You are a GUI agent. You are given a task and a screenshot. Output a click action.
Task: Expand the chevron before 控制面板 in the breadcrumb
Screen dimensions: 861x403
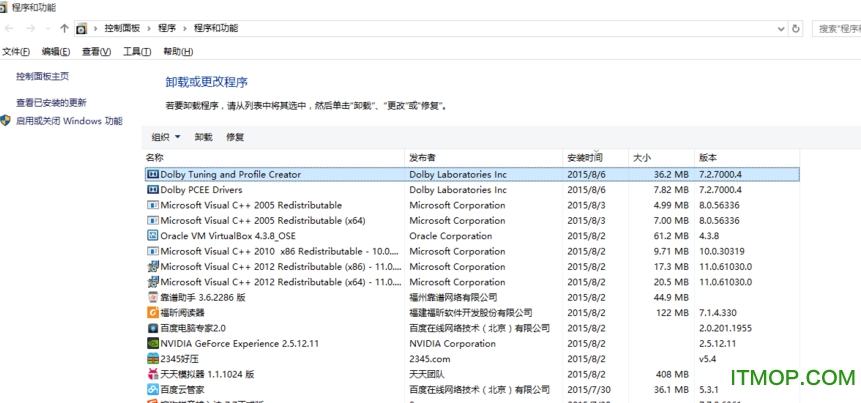point(96,29)
